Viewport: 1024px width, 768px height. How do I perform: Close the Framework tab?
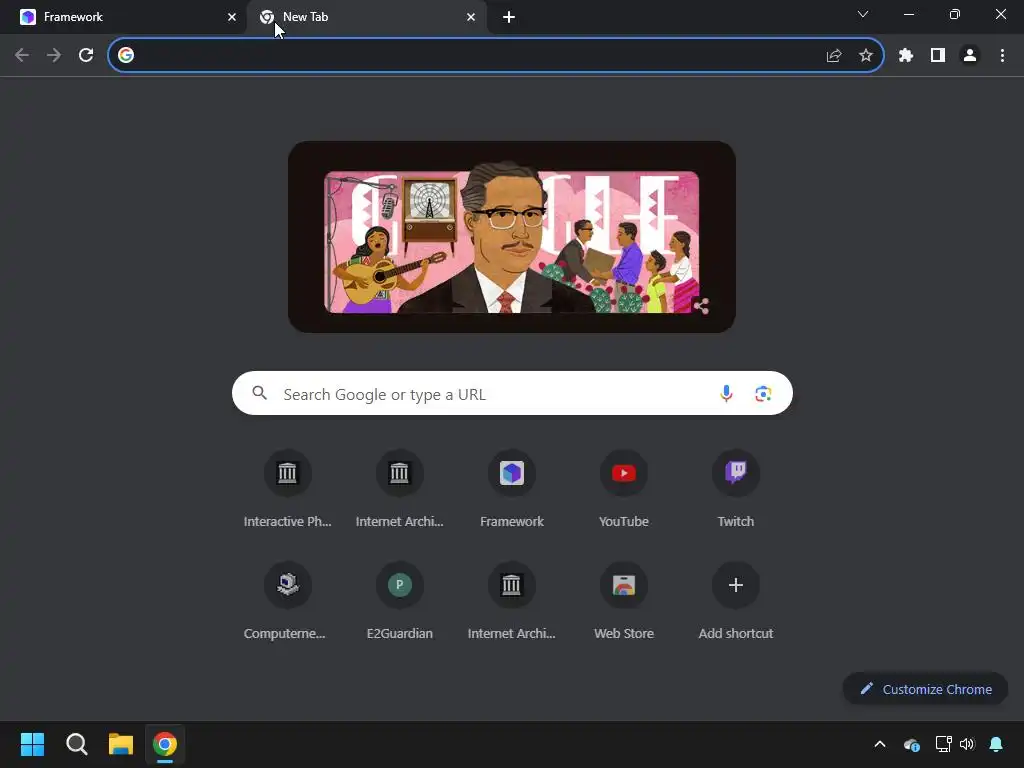tap(232, 17)
